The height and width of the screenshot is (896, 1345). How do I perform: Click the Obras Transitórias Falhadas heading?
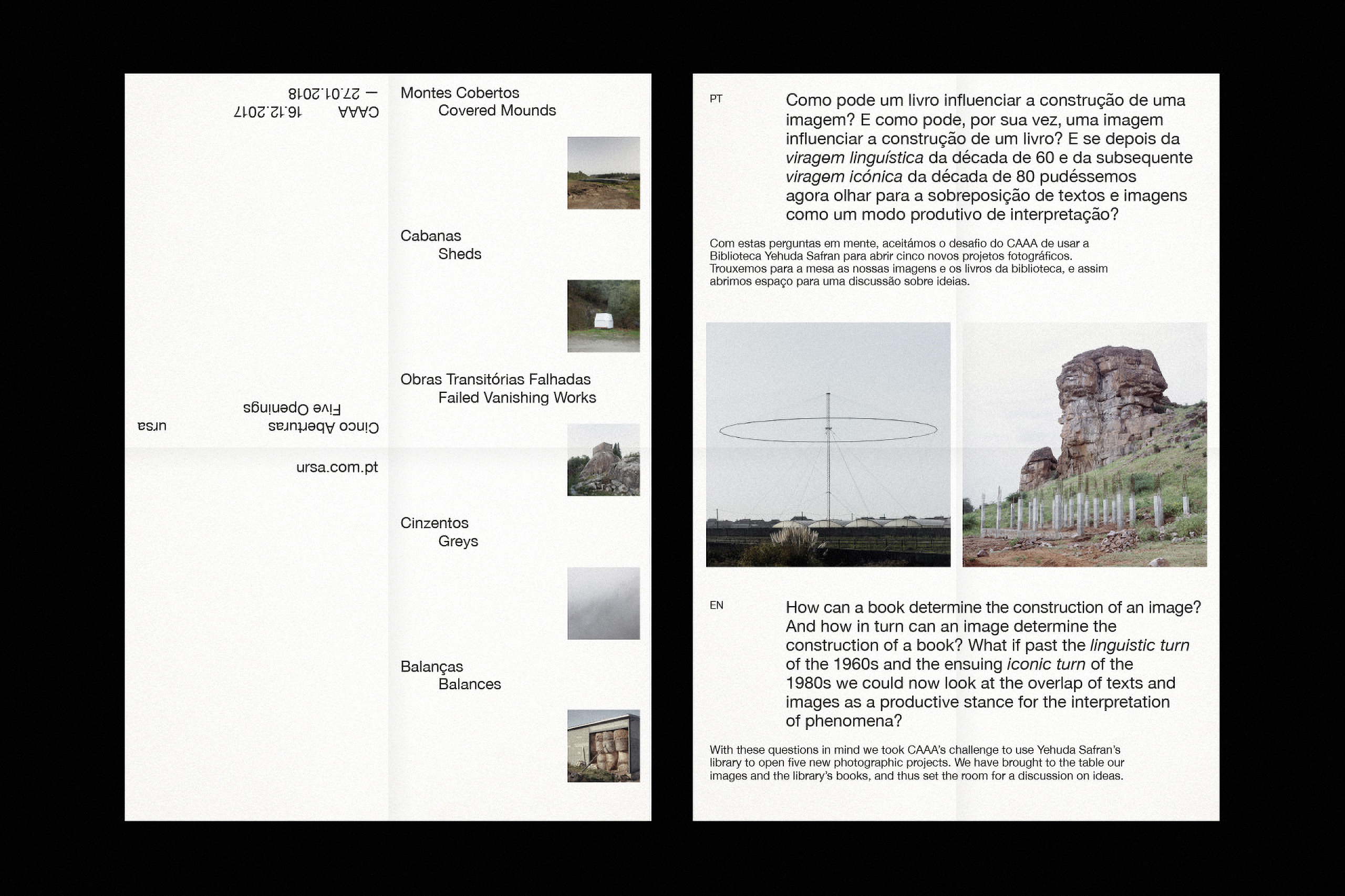click(x=495, y=379)
